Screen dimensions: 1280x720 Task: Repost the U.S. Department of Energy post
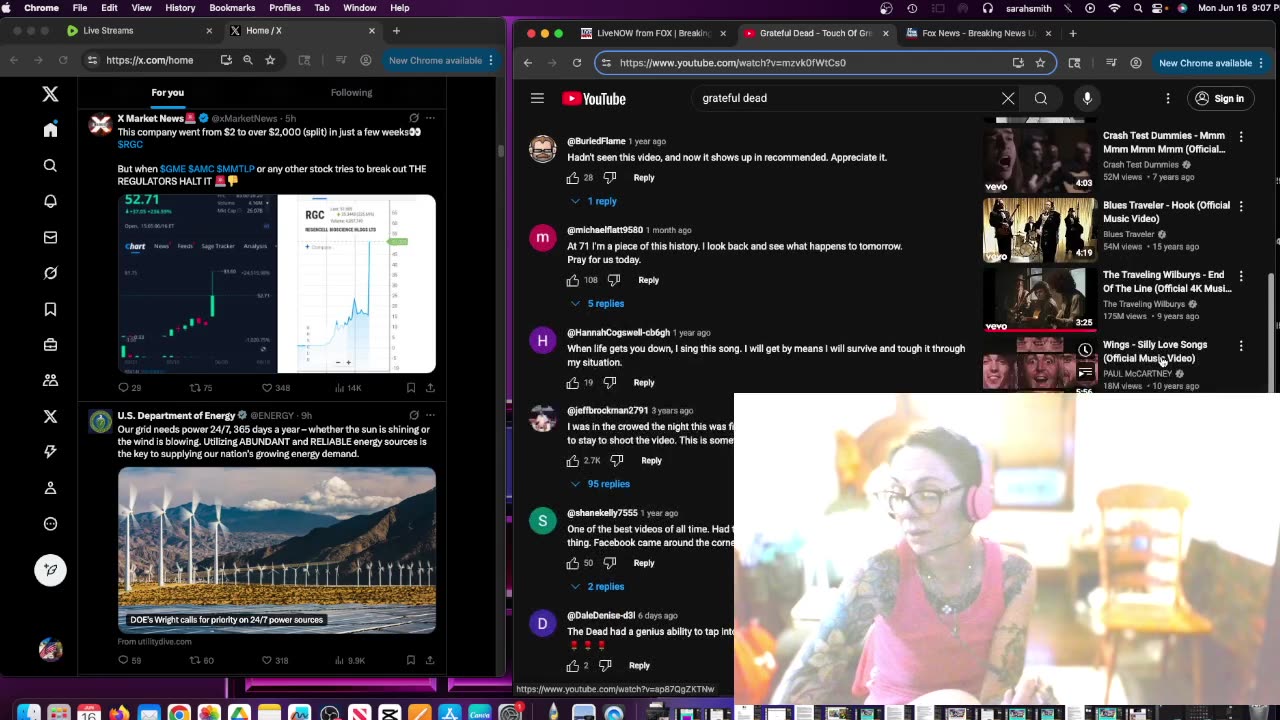click(x=195, y=660)
